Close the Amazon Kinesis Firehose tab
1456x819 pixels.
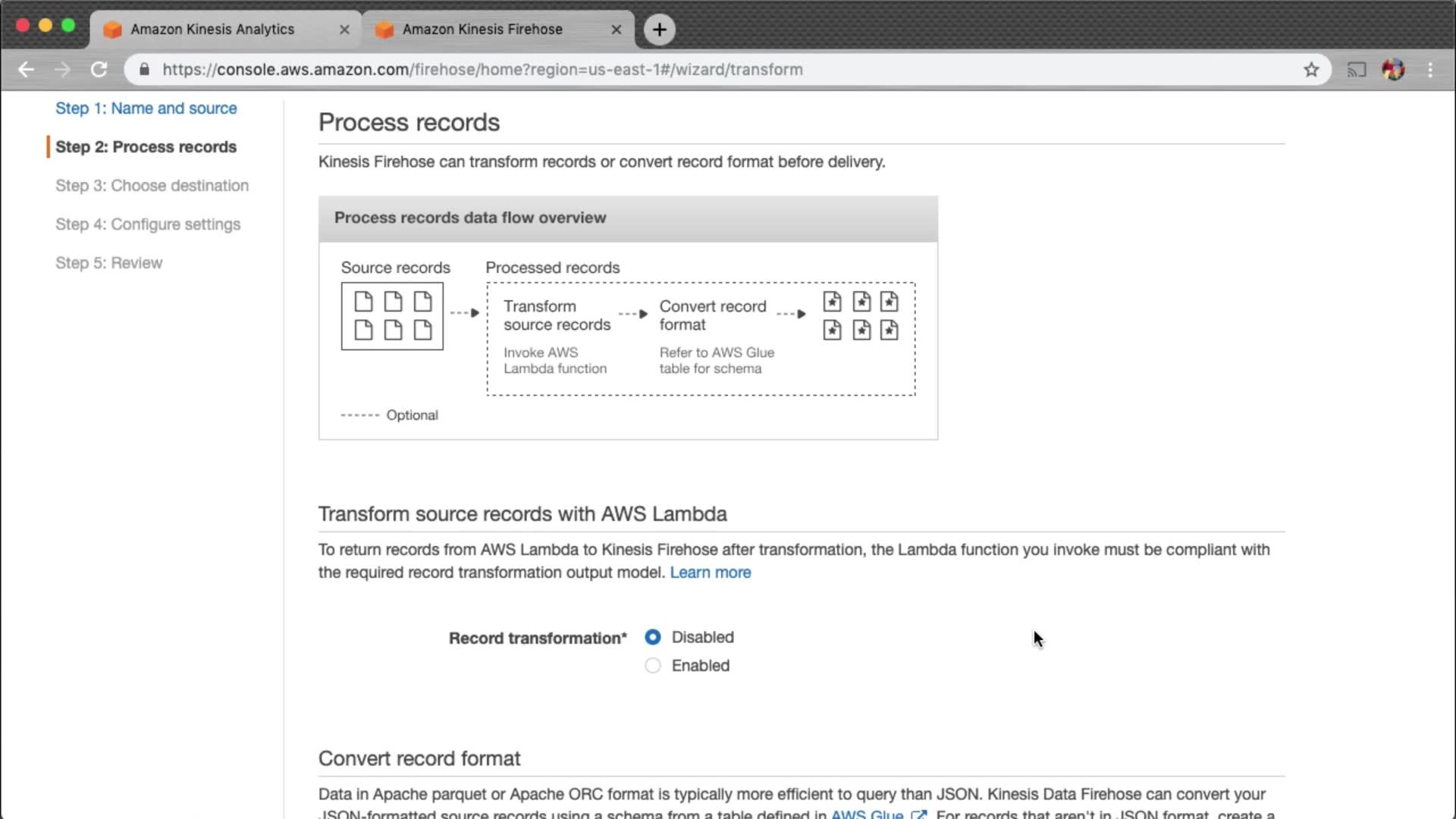pyautogui.click(x=616, y=30)
